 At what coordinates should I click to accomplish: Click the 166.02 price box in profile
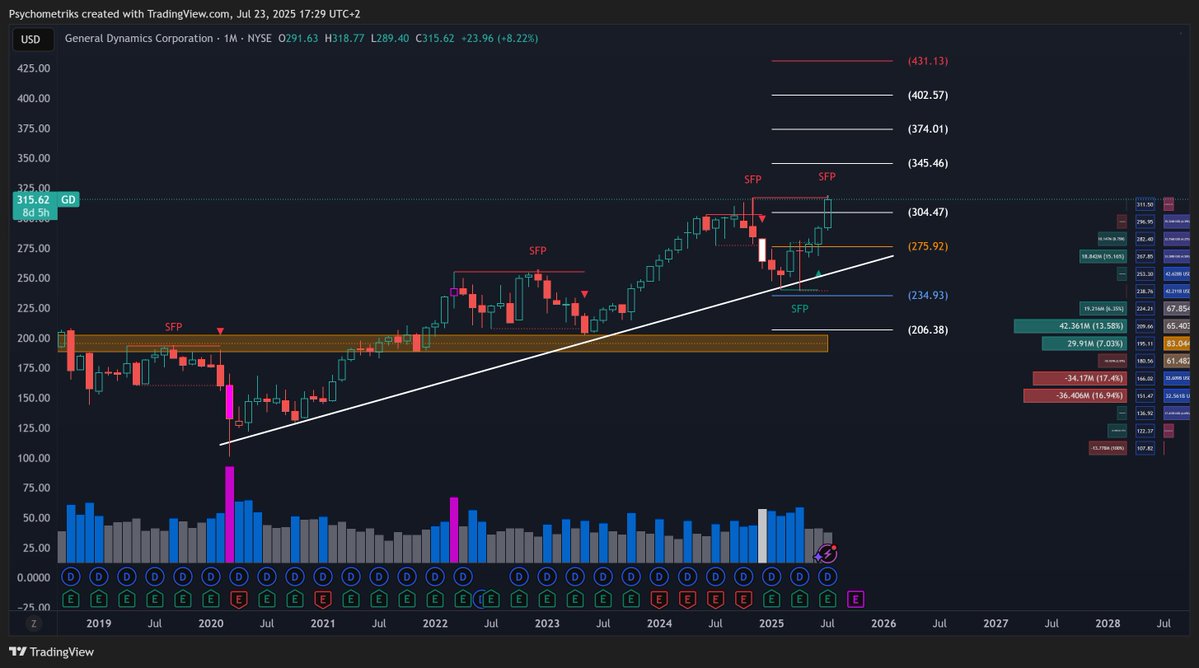[1145, 378]
